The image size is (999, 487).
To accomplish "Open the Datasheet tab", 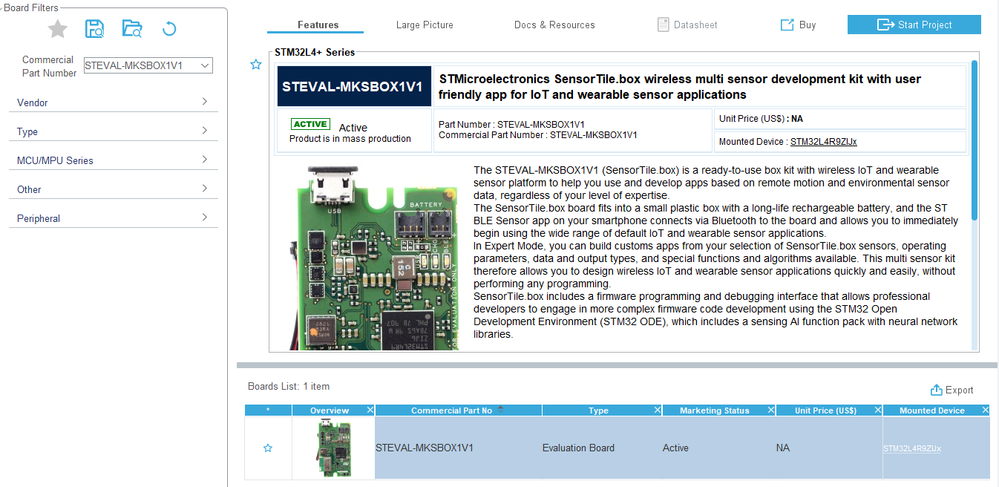I will click(x=687, y=25).
